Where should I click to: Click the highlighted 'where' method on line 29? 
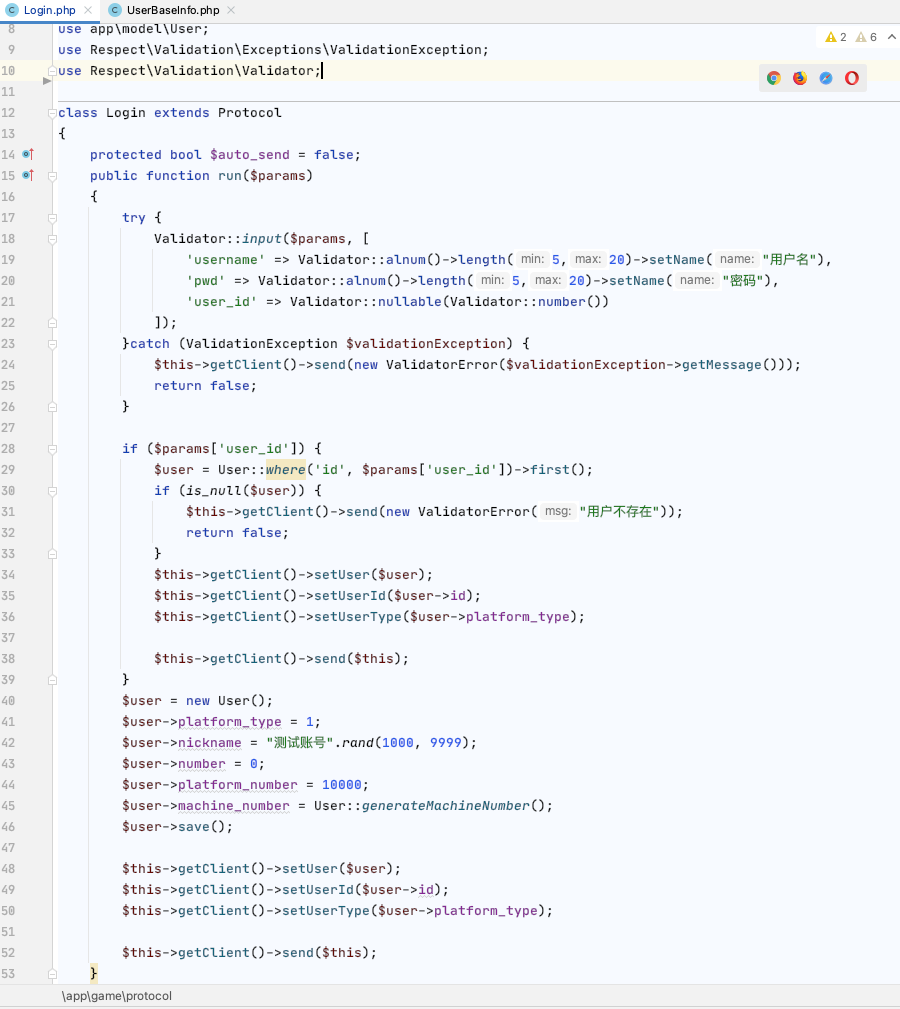(286, 470)
